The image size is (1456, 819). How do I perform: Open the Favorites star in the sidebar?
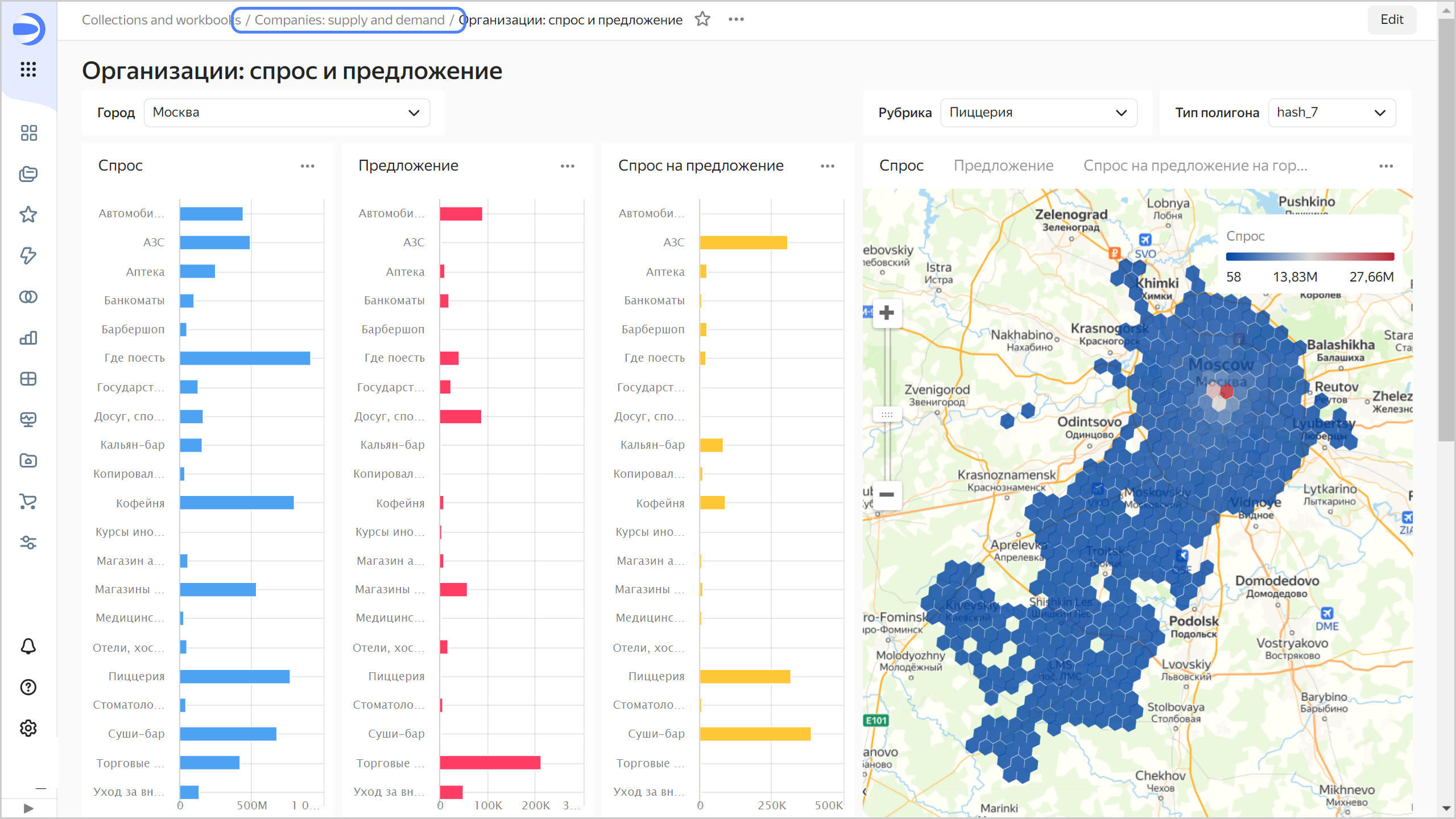point(28,214)
